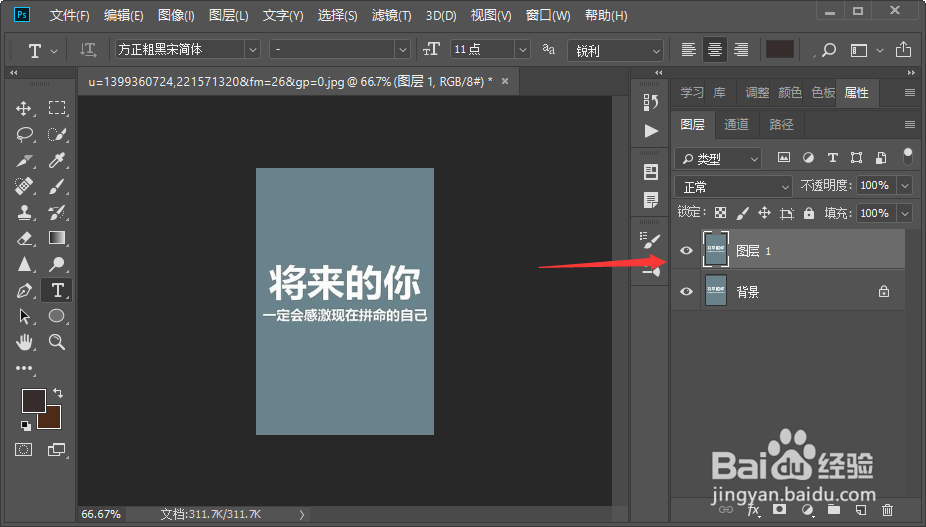The height and width of the screenshot is (527, 926).
Task: Center align text button
Action: (x=715, y=50)
